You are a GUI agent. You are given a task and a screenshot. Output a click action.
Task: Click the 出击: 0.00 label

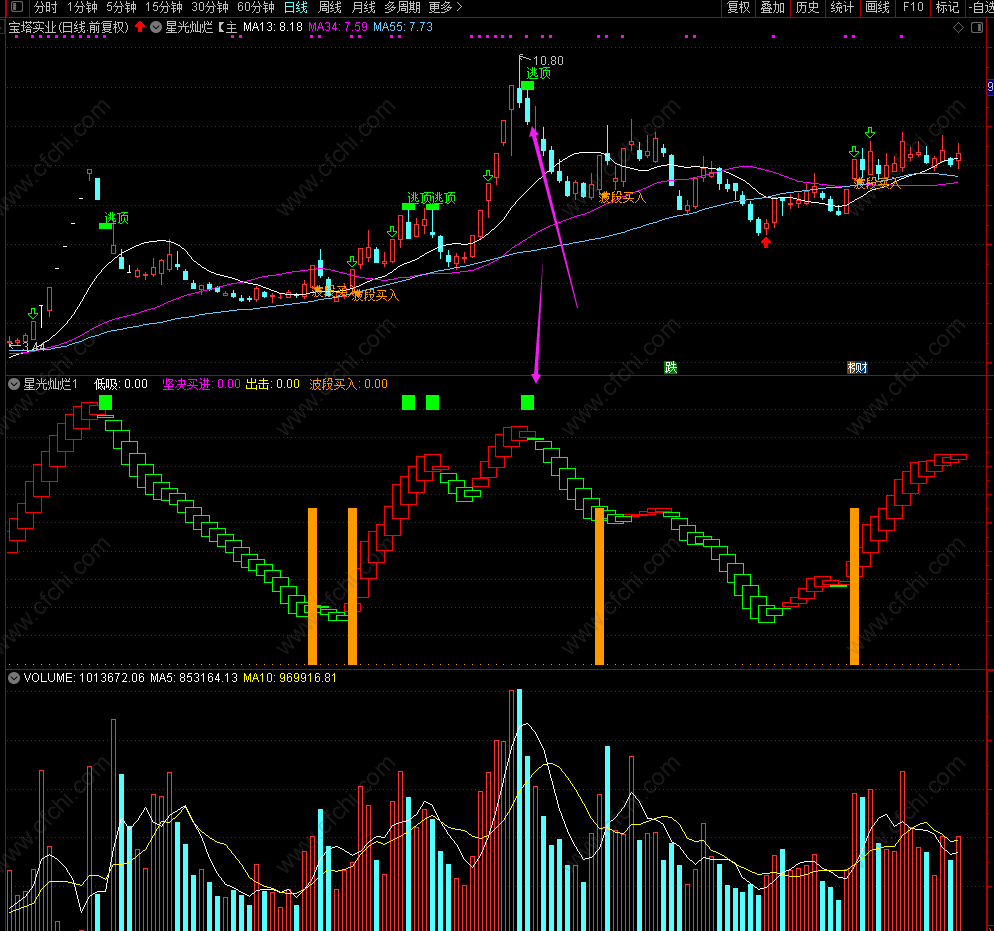[273, 384]
